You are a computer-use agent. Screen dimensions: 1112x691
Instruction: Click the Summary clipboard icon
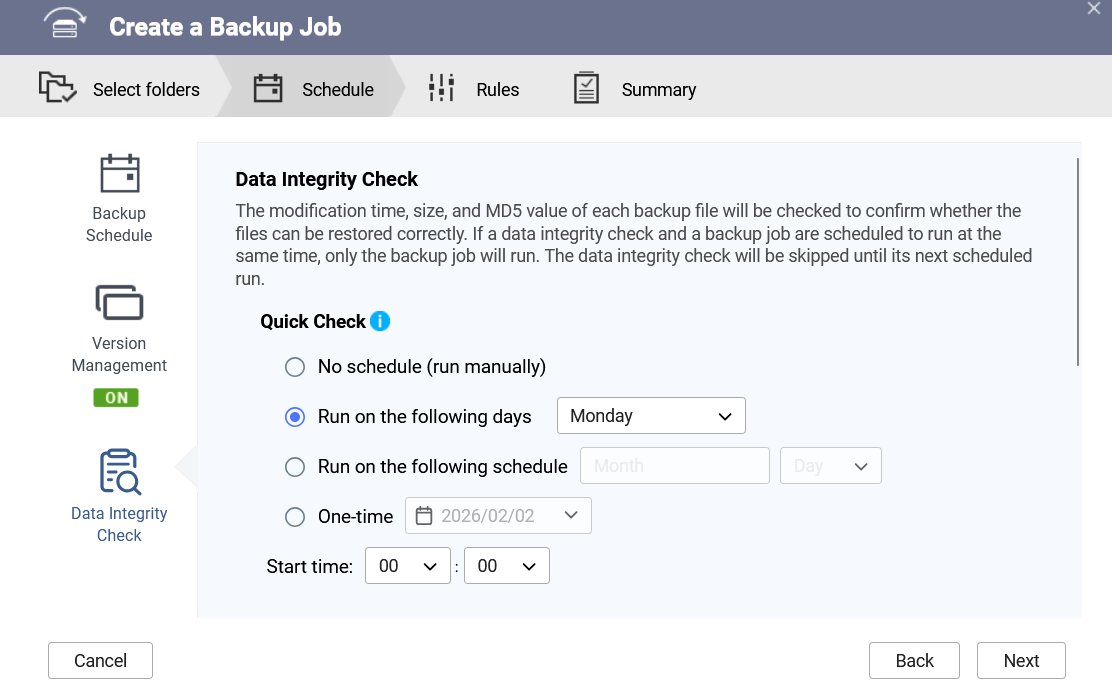586,88
